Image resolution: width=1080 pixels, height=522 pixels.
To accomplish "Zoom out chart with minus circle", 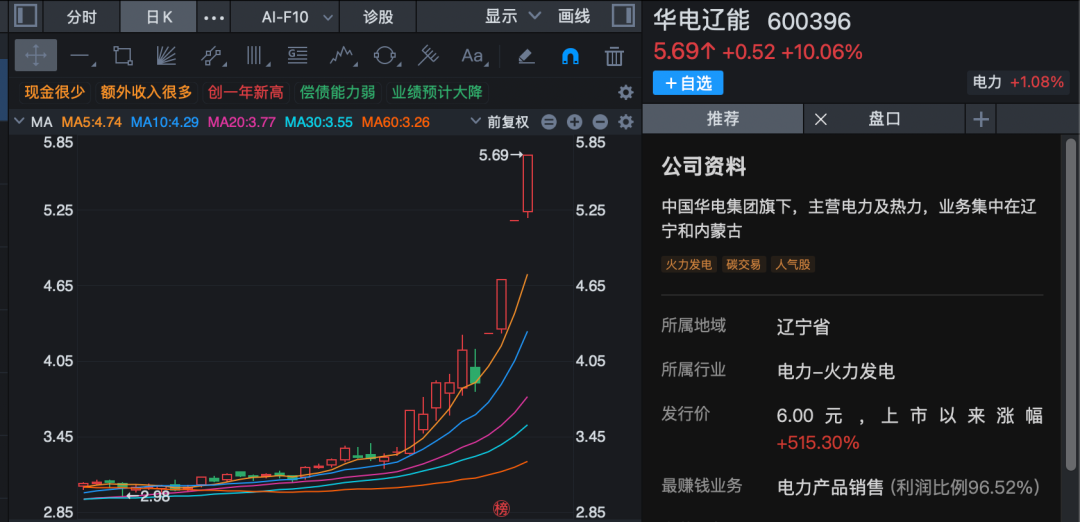I will pos(600,123).
